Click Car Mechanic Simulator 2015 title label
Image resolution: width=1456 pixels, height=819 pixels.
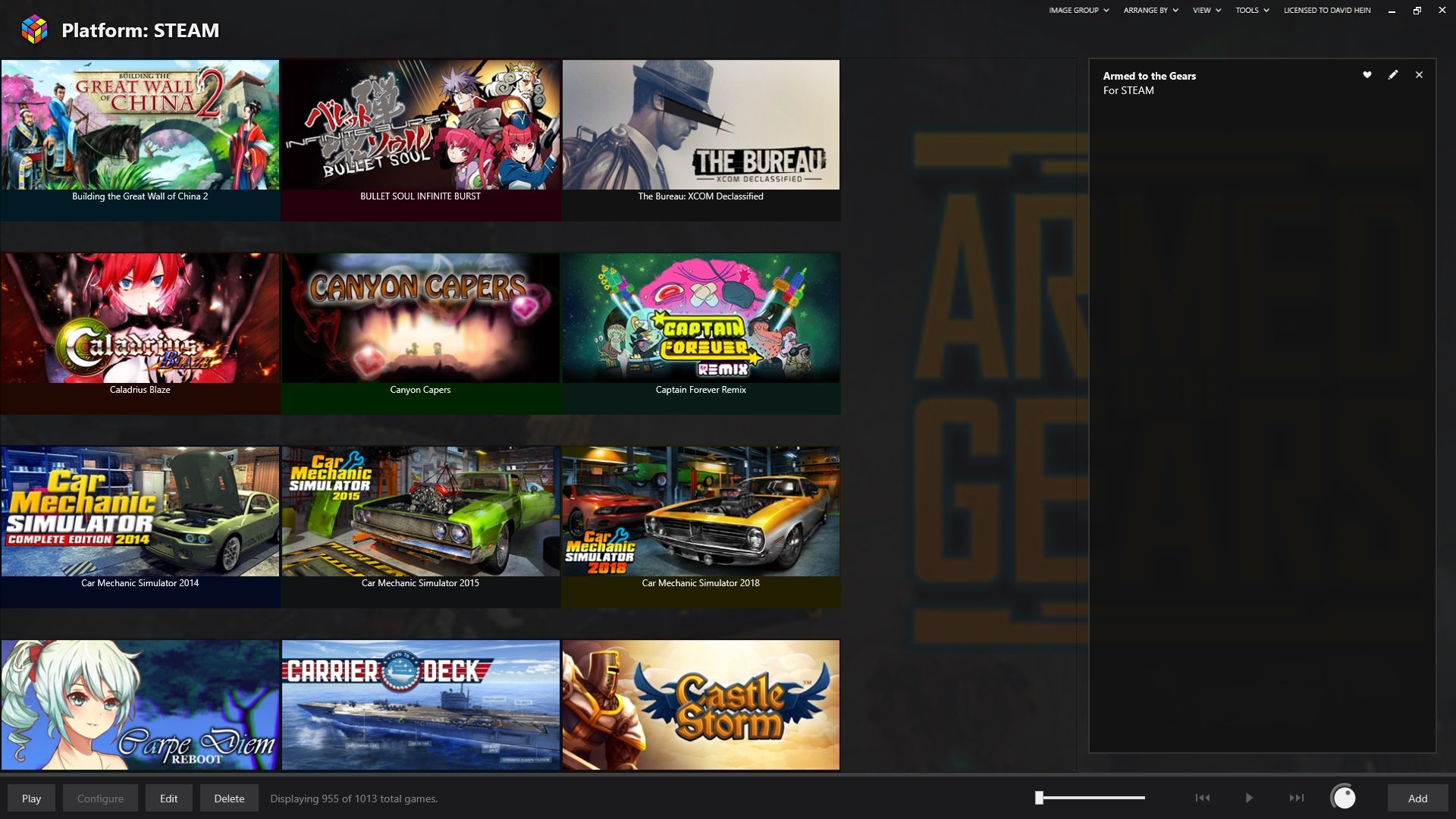click(420, 583)
